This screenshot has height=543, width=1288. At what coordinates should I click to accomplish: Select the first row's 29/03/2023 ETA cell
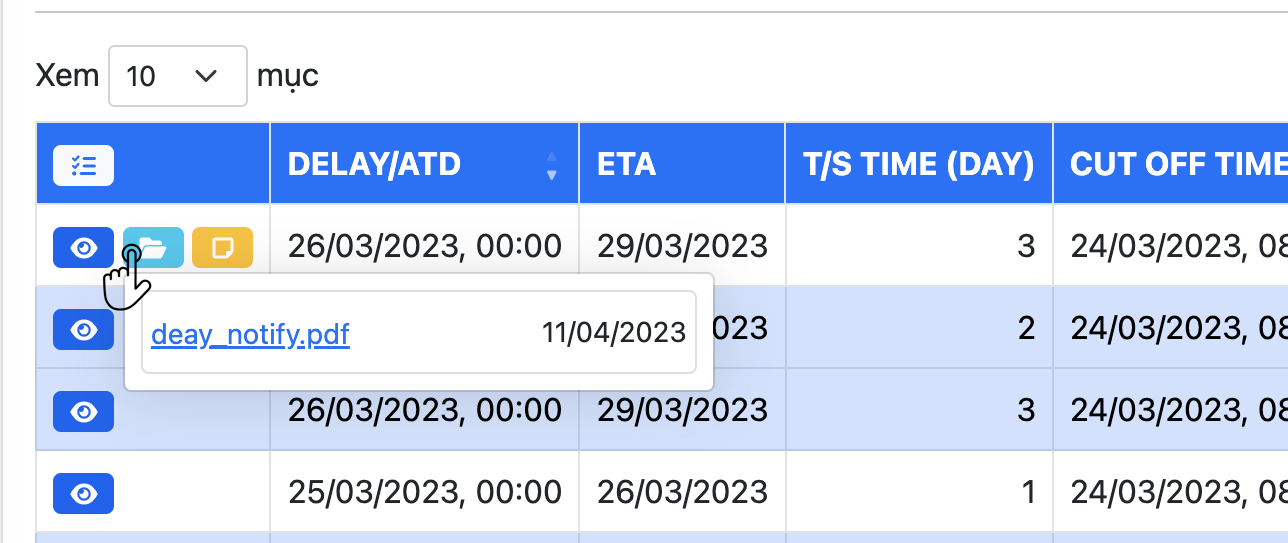coord(682,246)
